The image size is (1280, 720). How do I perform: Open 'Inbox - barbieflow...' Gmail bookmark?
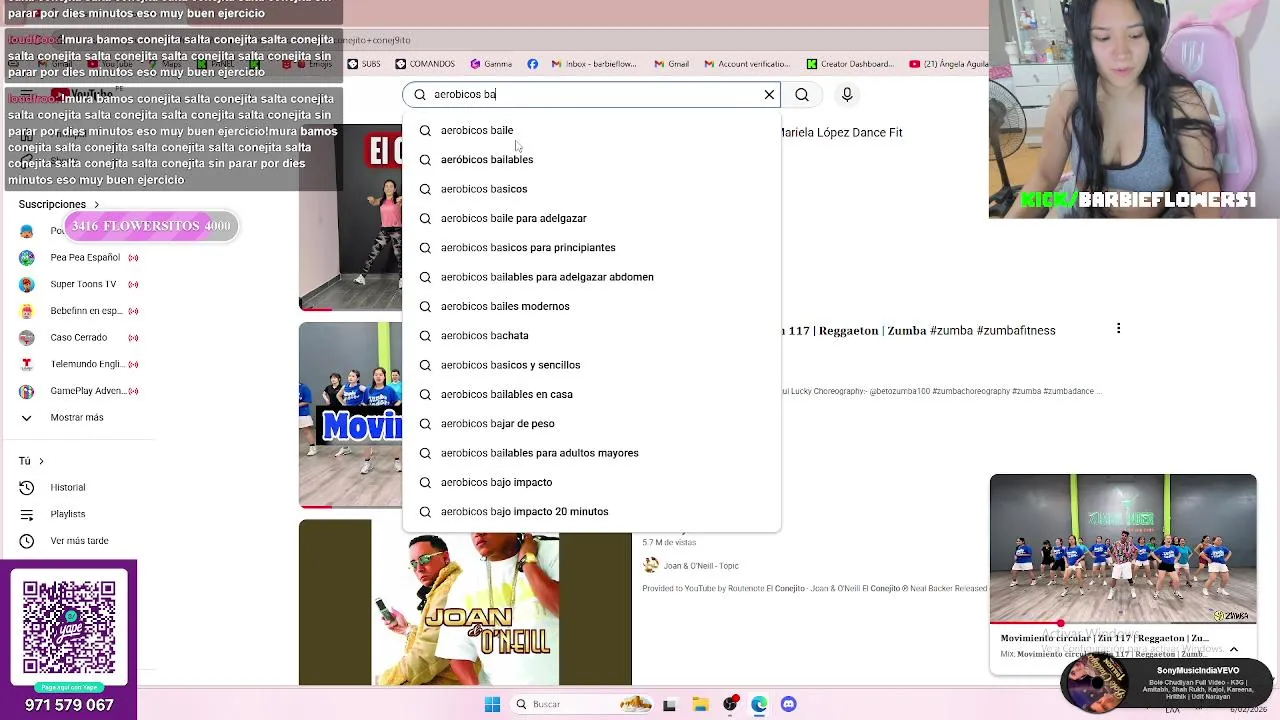(x=594, y=64)
